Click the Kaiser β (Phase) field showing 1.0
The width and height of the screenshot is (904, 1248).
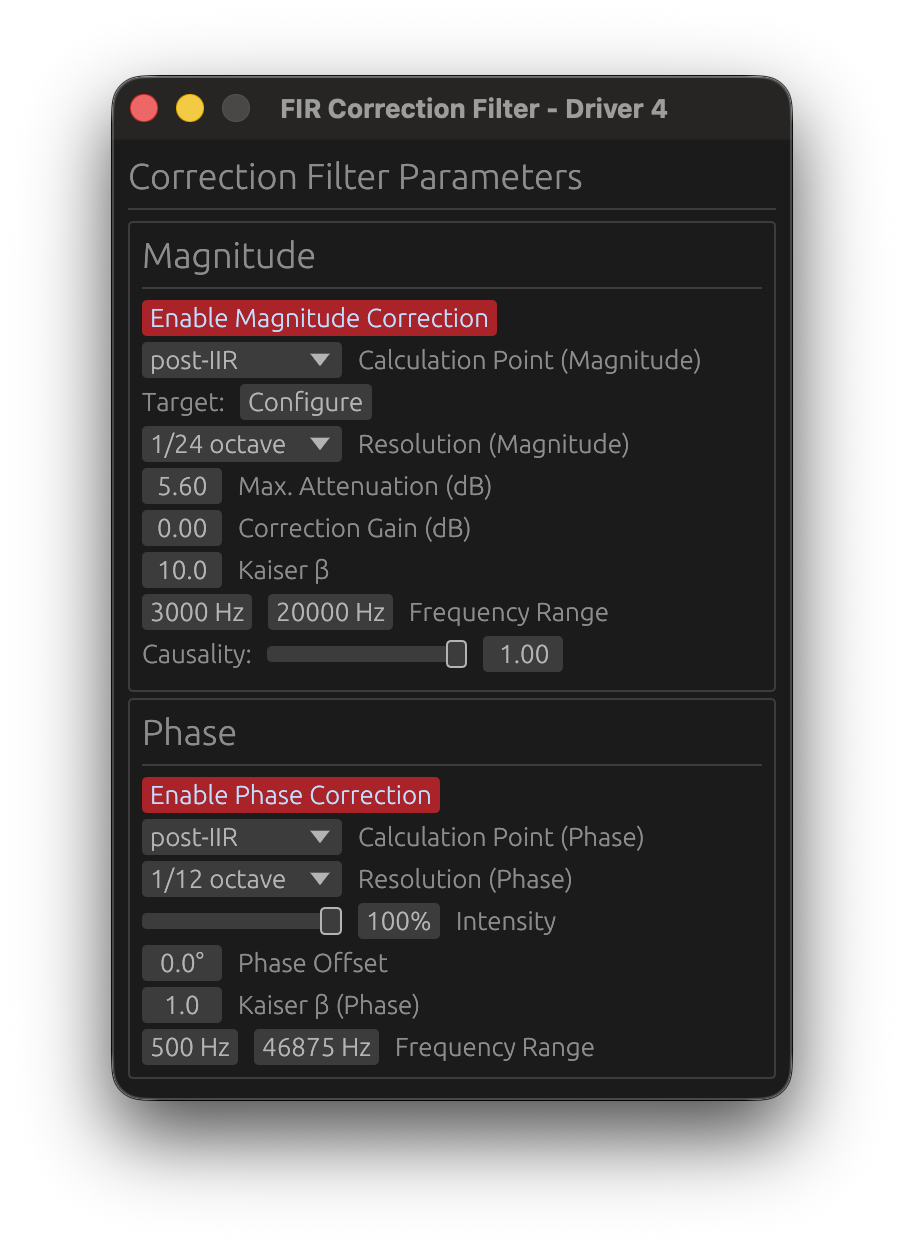(x=181, y=1005)
